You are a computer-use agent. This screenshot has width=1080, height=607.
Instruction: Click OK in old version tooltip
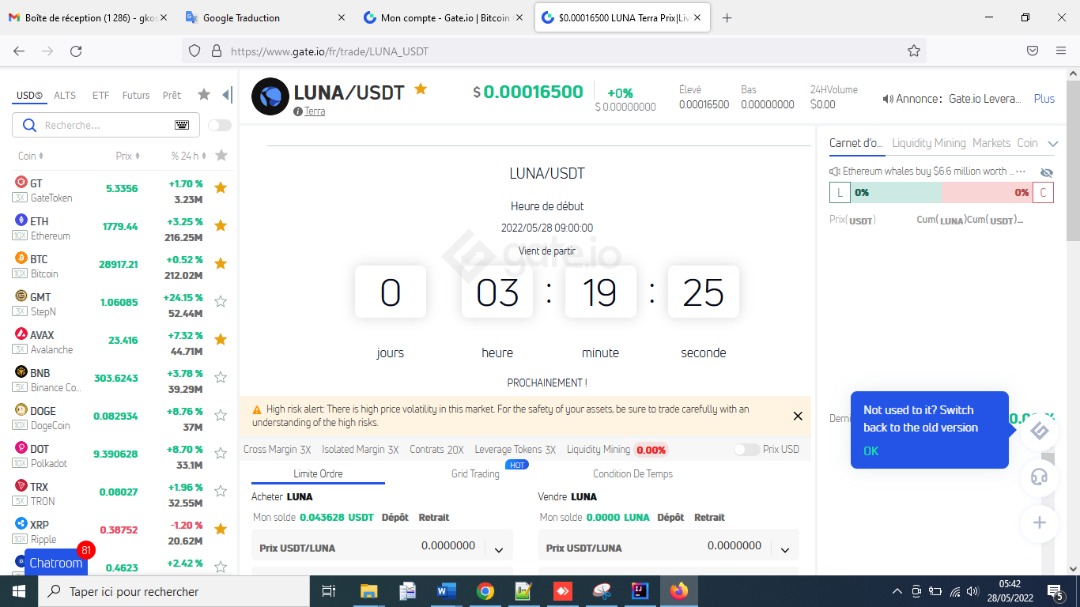(x=871, y=451)
